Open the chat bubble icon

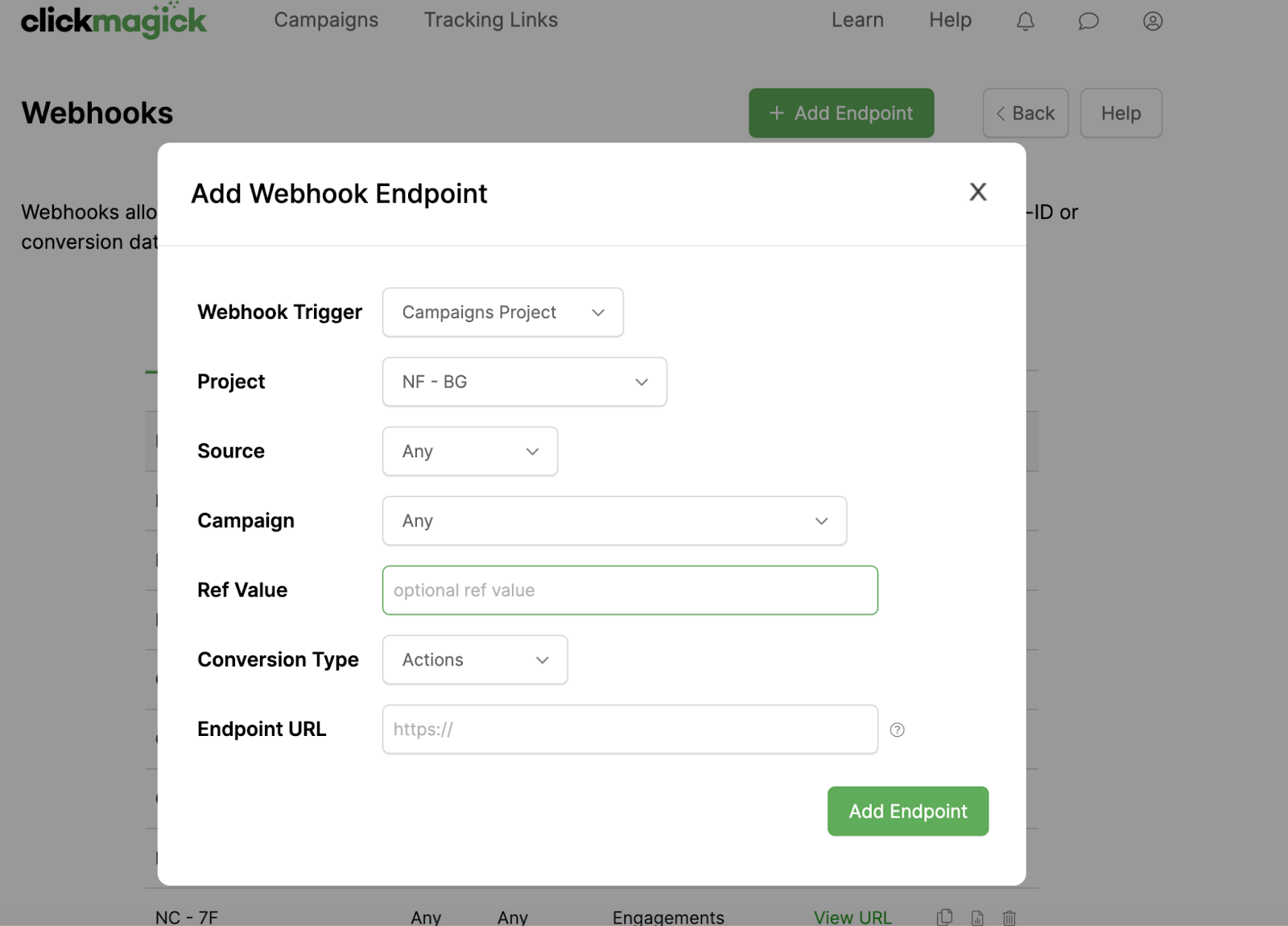click(1088, 21)
